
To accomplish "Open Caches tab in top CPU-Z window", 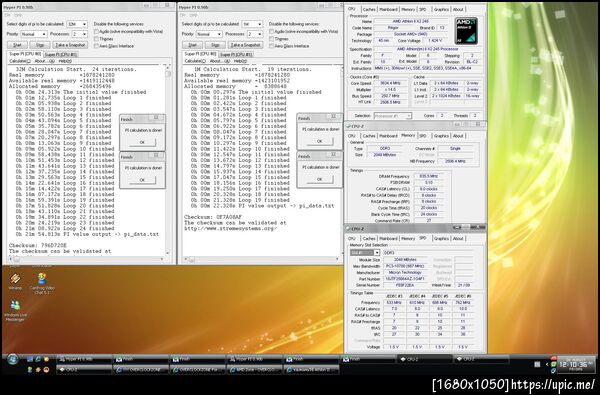I will click(x=369, y=9).
